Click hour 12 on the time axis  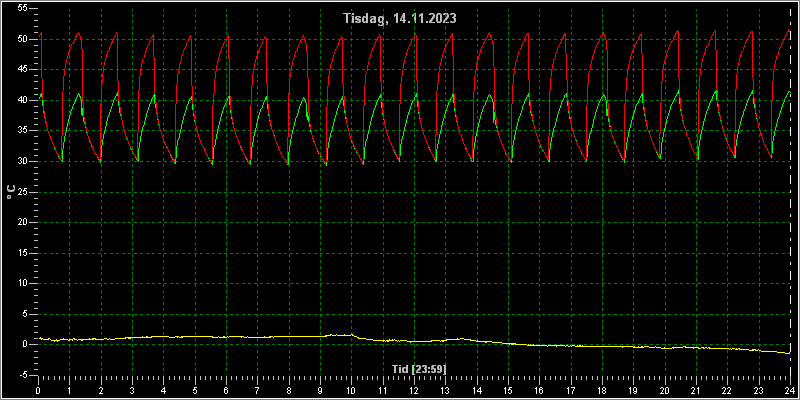click(414, 391)
